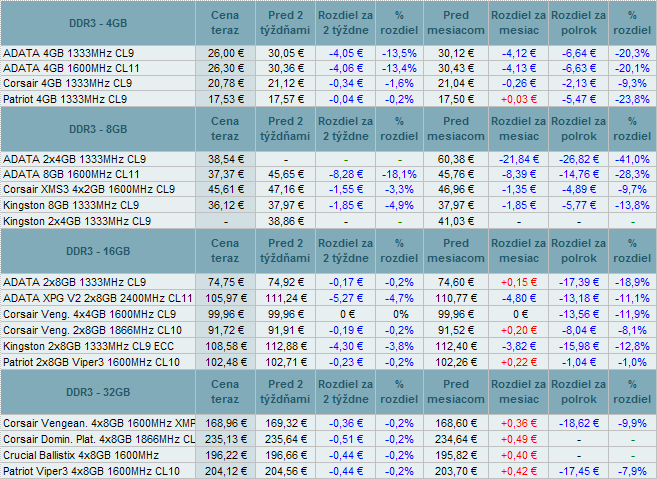The width and height of the screenshot is (657, 479).
Task: Click two-week difference -0,51 € cell
Action: point(346,439)
